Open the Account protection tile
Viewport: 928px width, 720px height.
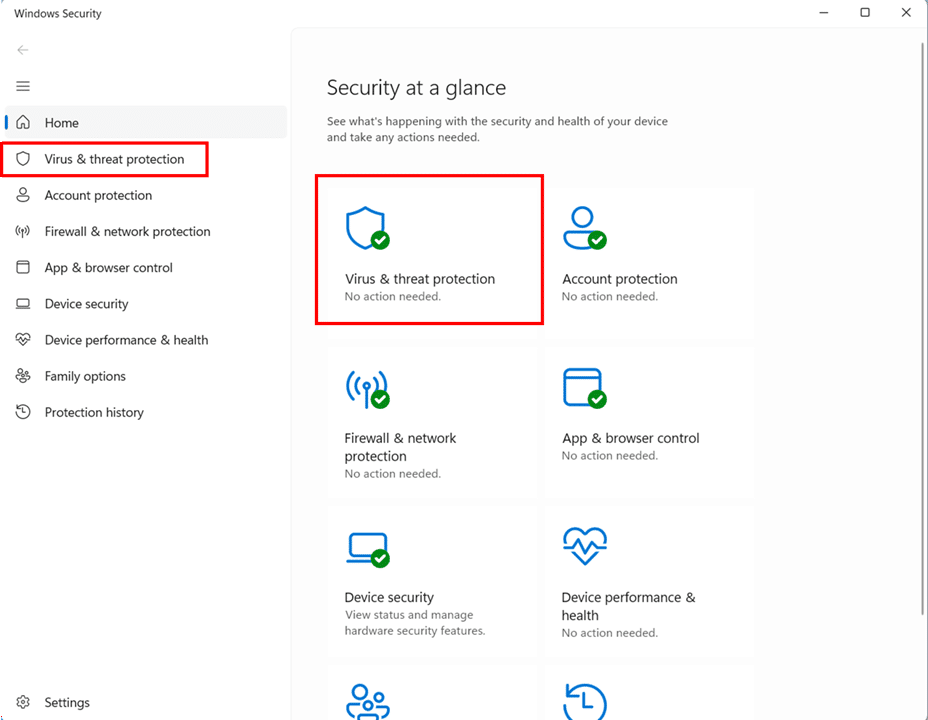tap(647, 250)
